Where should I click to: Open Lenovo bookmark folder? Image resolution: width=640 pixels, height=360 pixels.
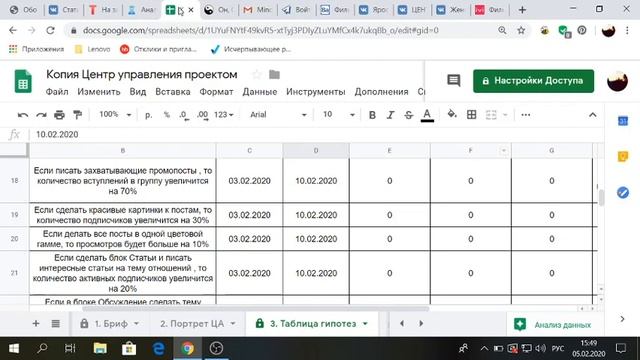93,49
